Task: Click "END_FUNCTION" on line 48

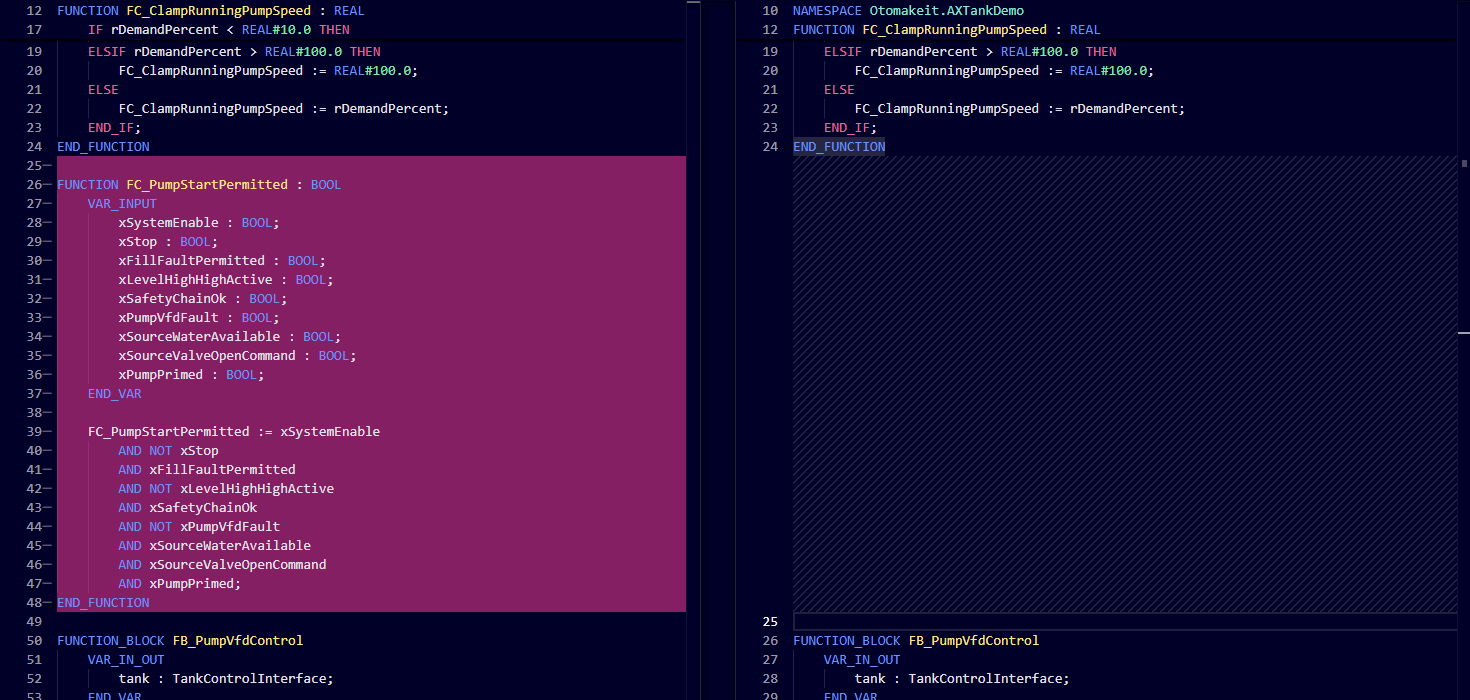Action: pos(103,602)
